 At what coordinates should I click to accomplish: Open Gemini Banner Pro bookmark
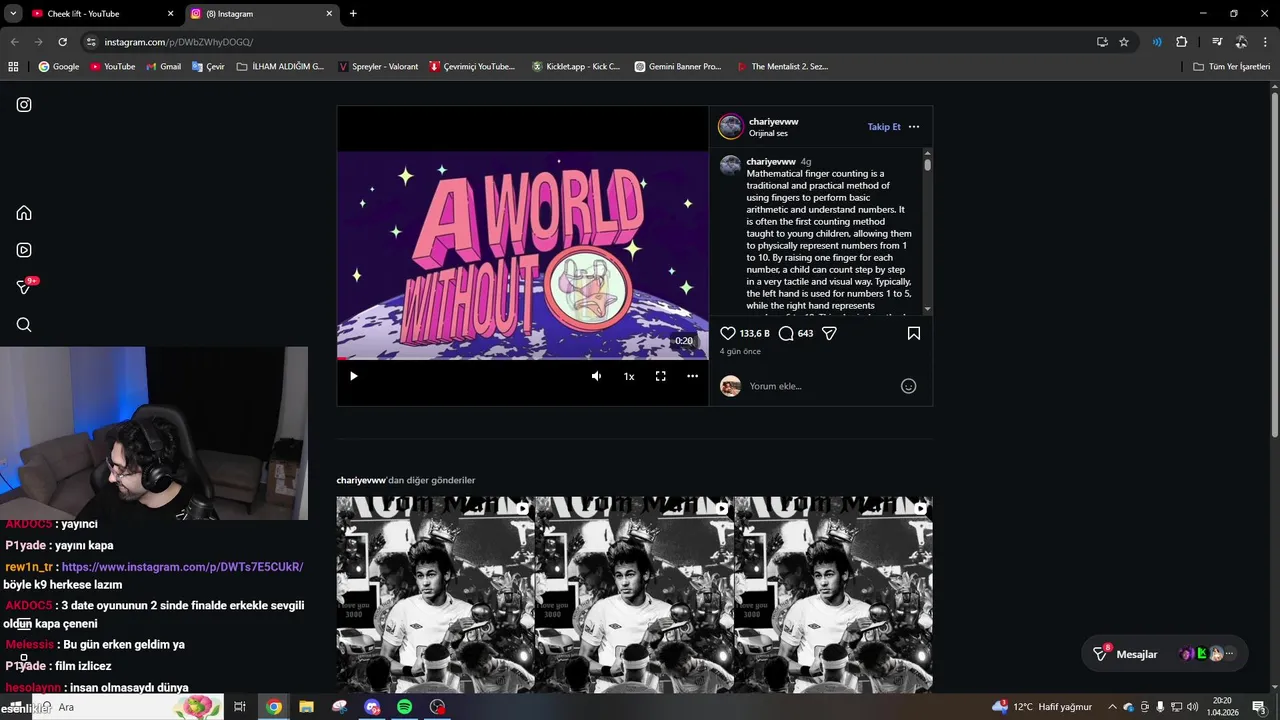click(677, 66)
